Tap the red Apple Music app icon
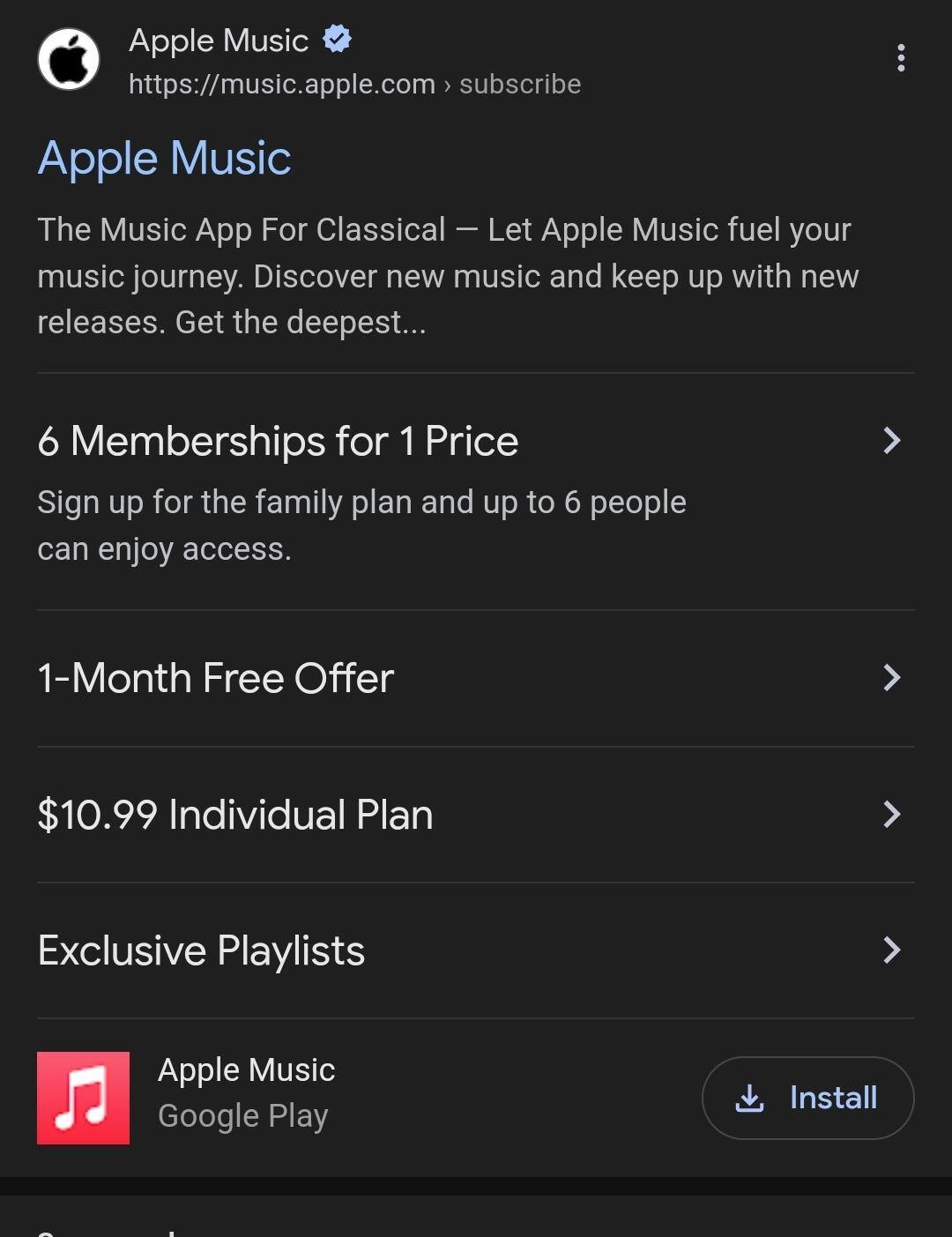Viewport: 952px width, 1237px height. (83, 1098)
